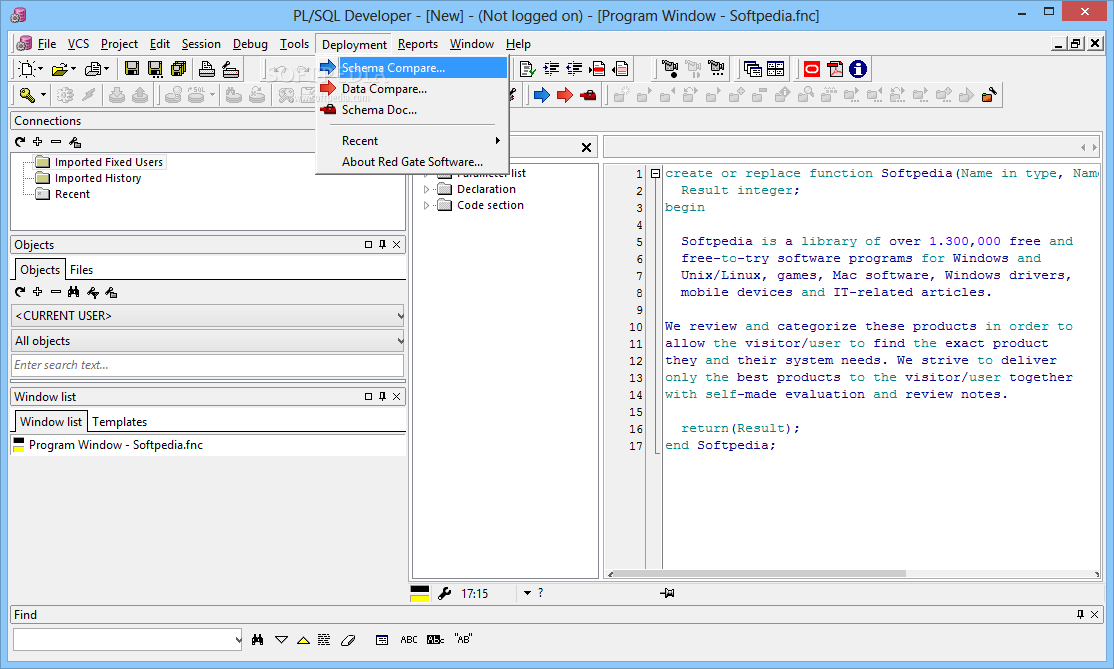
Task: Select the Imported History folder
Action: 98,178
